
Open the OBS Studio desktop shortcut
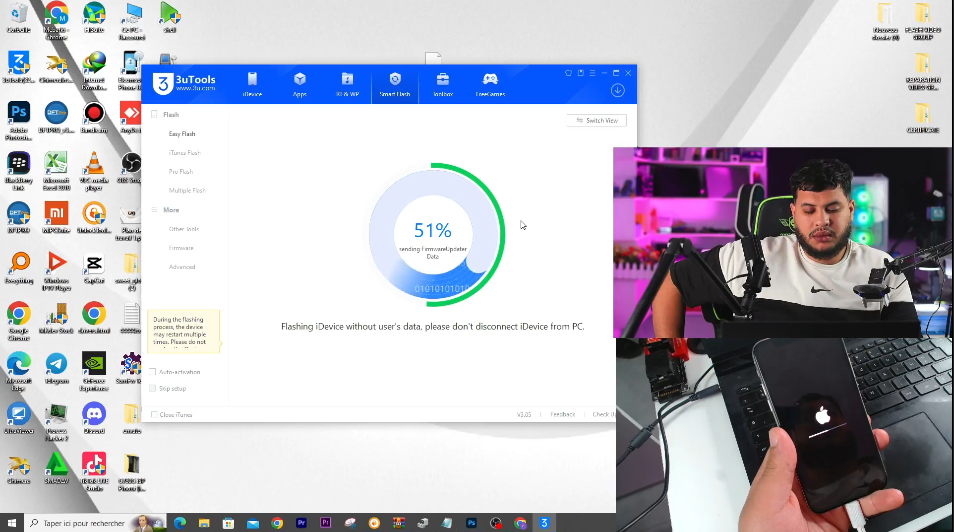(131, 167)
